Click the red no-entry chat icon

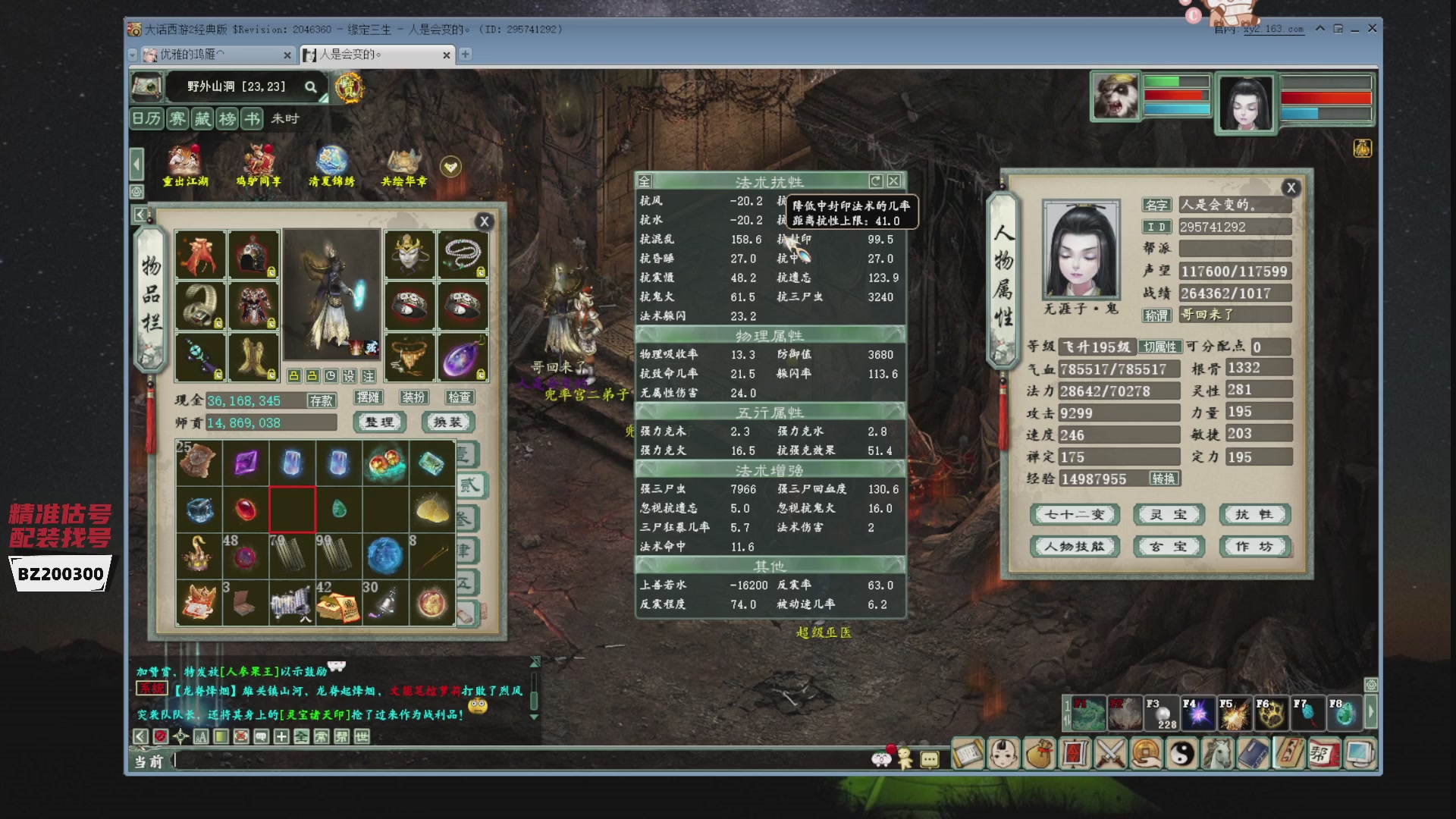pyautogui.click(x=160, y=736)
